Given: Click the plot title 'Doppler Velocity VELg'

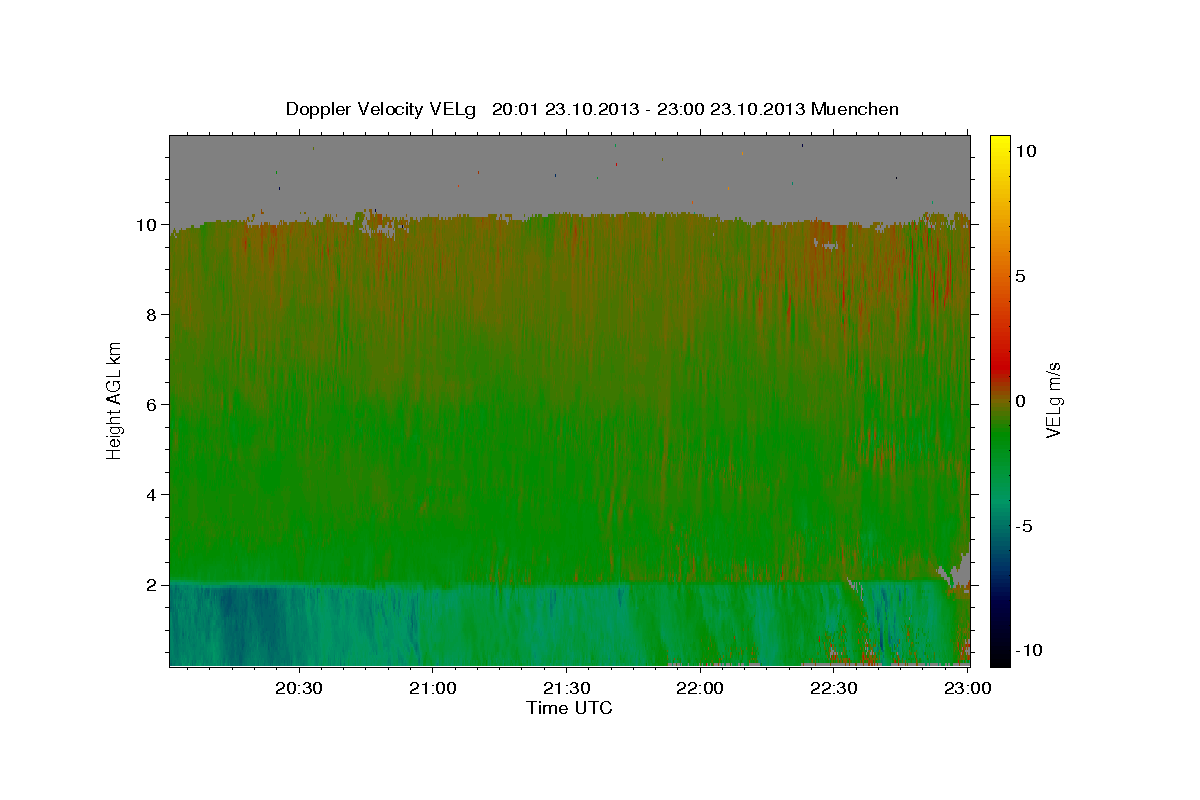Looking at the screenshot, I should point(381,109).
